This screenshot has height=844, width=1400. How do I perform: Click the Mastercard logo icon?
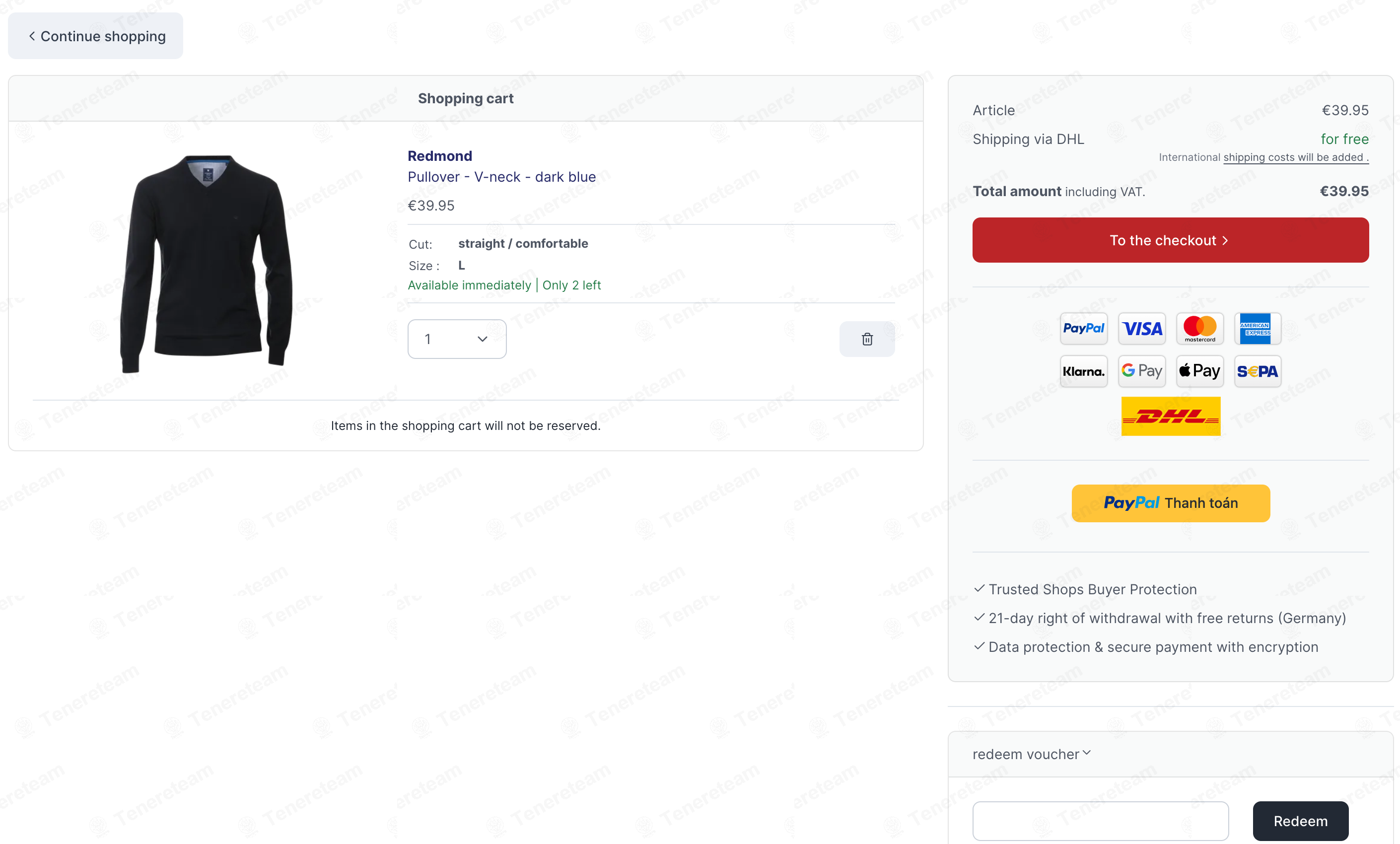(x=1199, y=329)
